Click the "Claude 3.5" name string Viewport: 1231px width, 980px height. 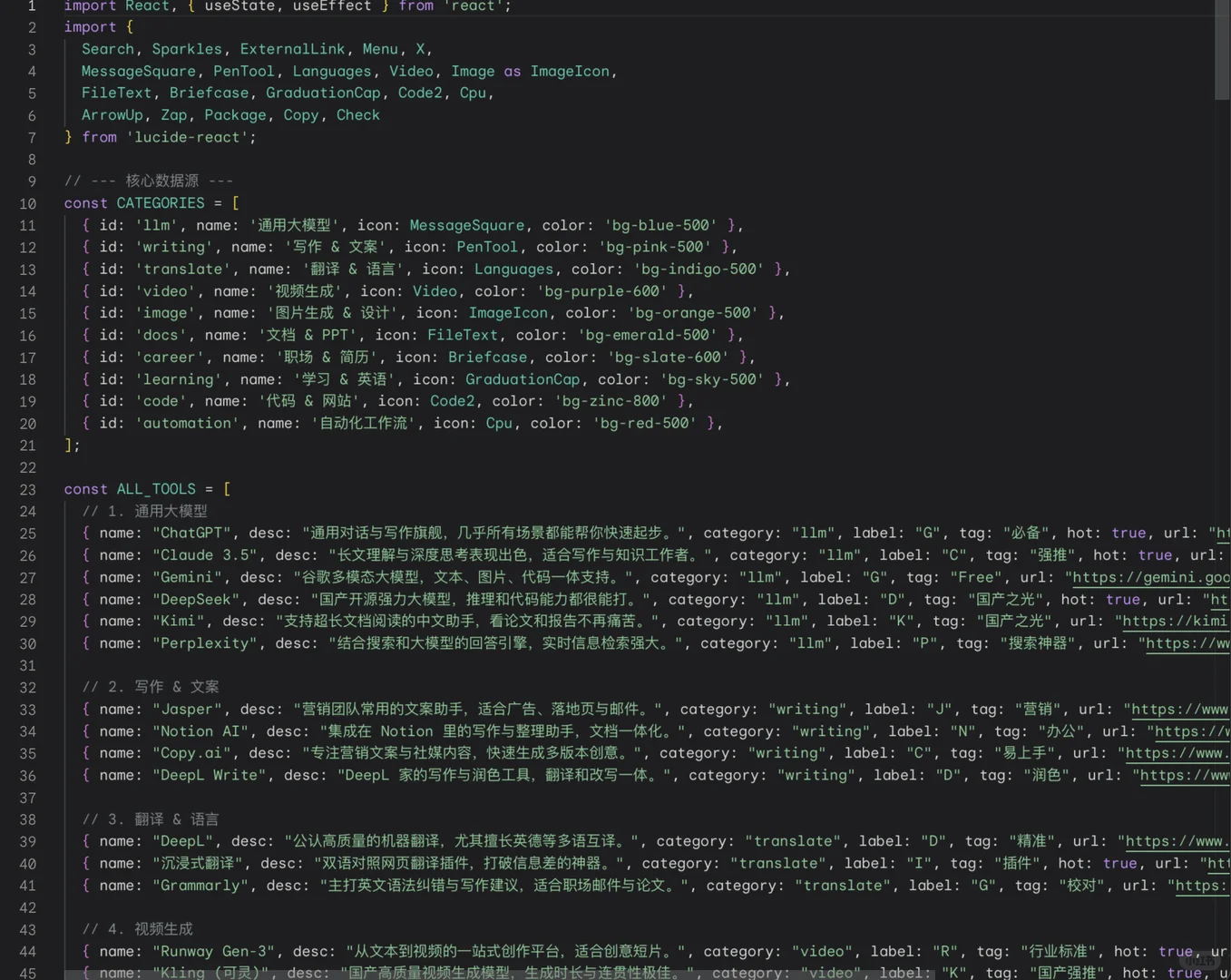[x=205, y=555]
